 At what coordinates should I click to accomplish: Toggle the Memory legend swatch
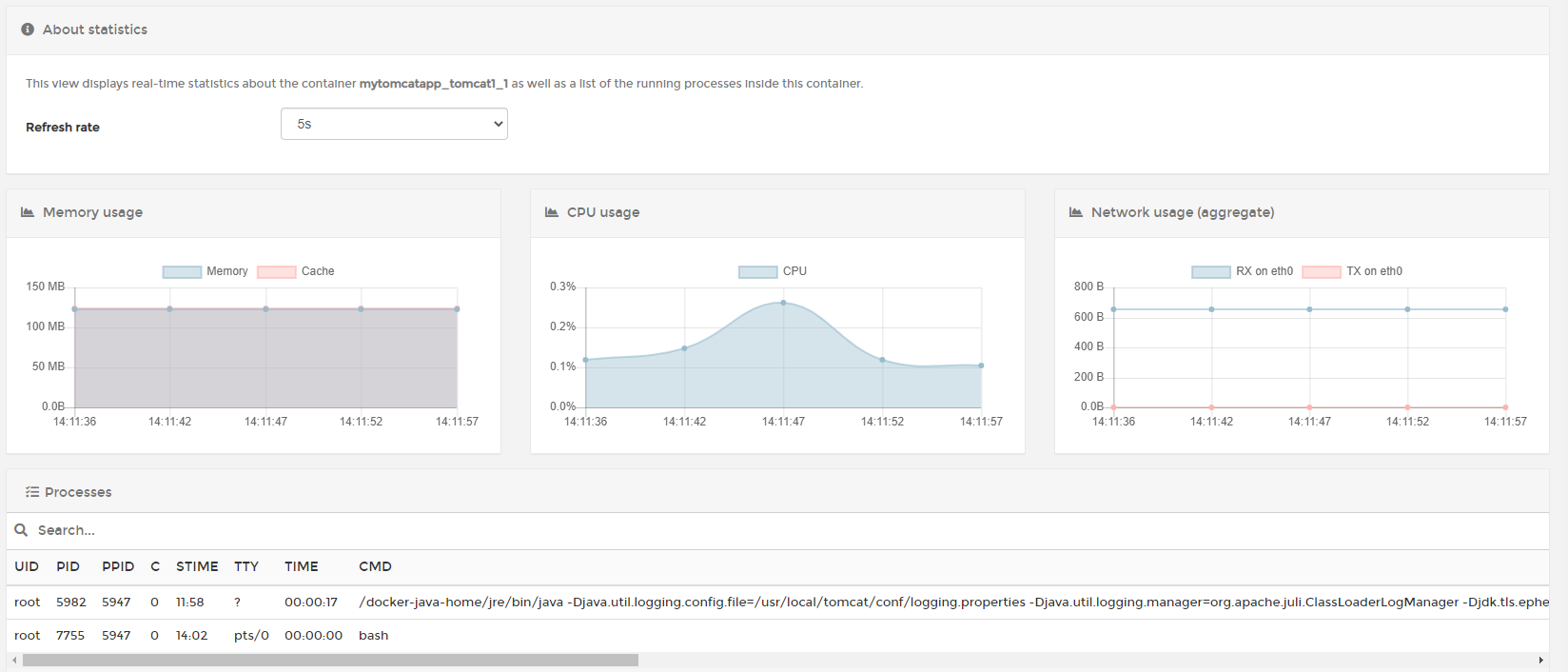click(x=182, y=271)
